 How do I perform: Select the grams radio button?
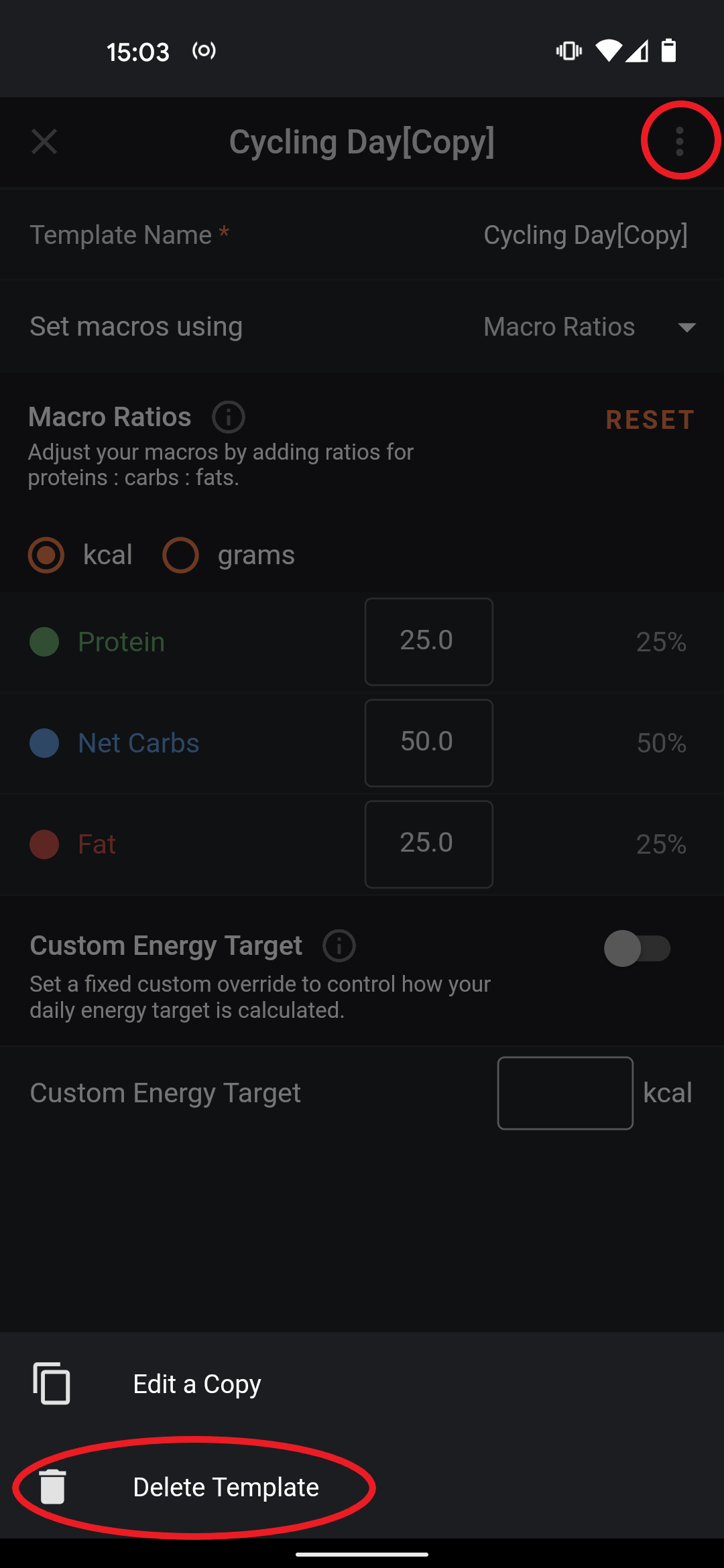181,555
